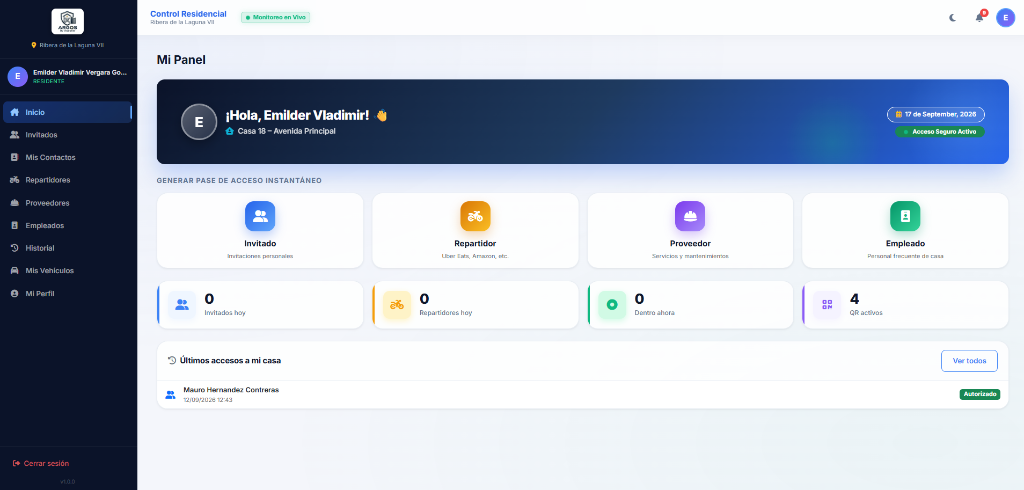Toggle dark mode moon icon
Image resolution: width=1024 pixels, height=490 pixels.
point(953,18)
